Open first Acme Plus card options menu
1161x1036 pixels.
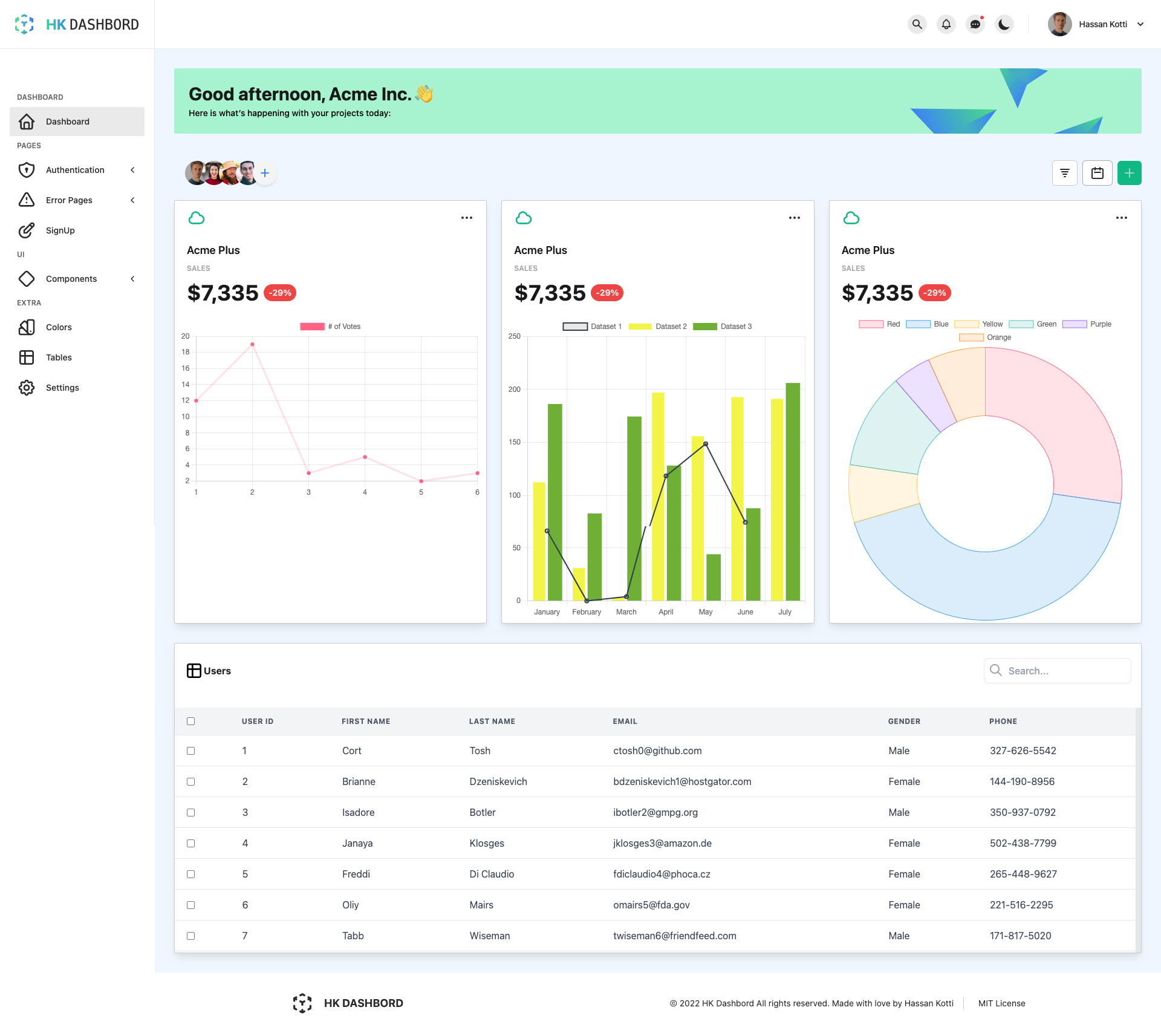pyautogui.click(x=466, y=218)
